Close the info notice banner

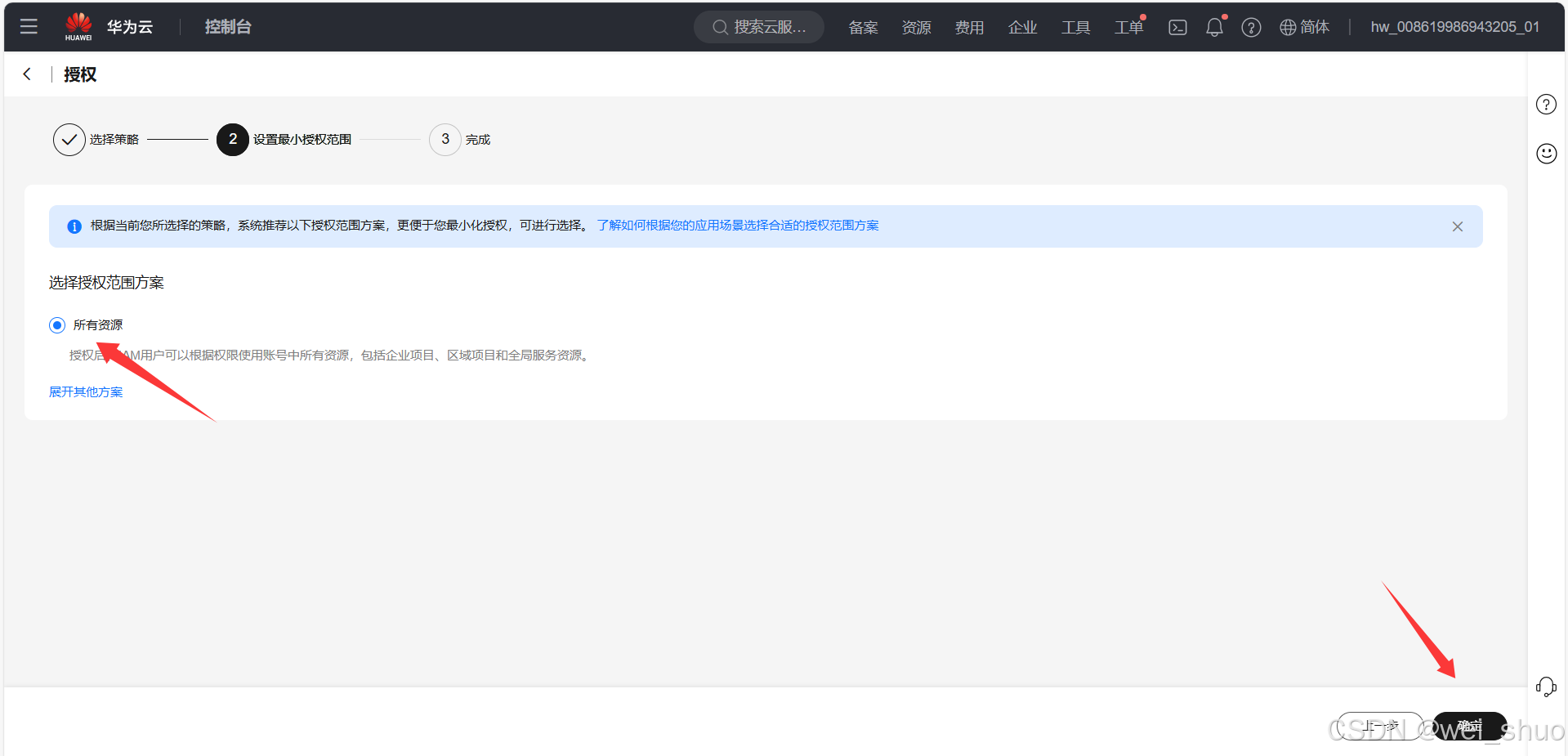[x=1458, y=226]
